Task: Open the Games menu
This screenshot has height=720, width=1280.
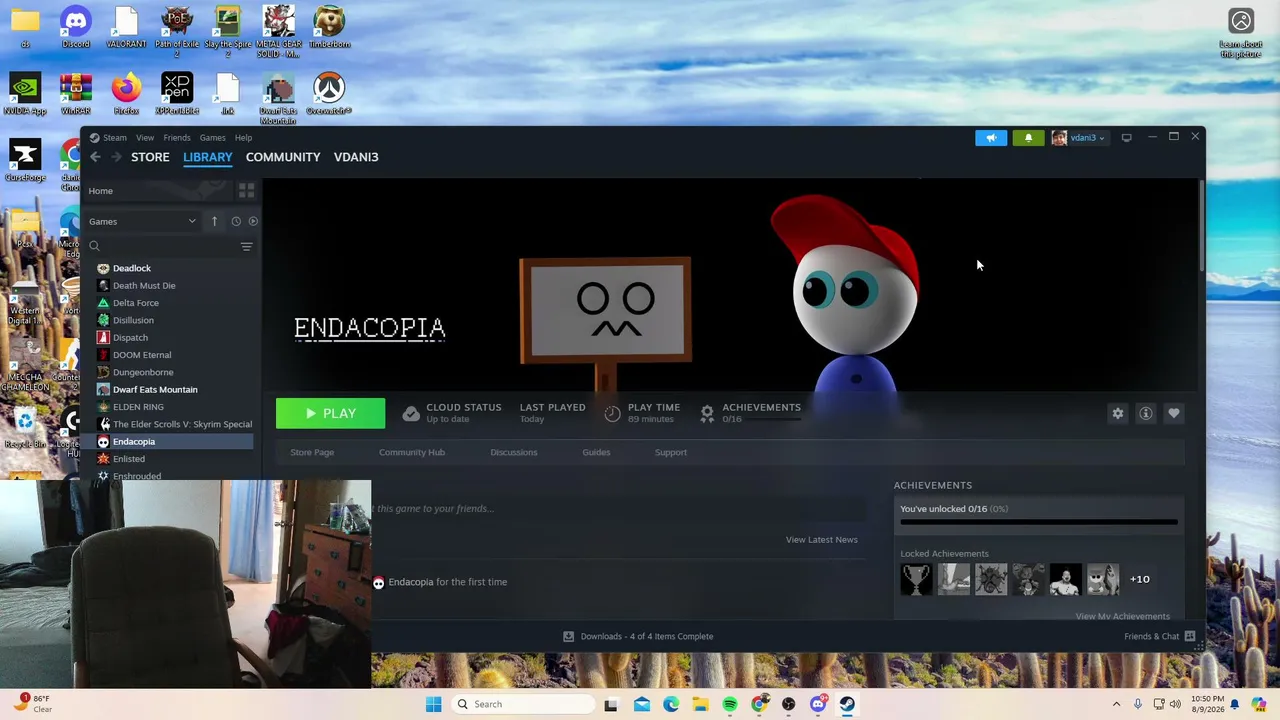Action: click(212, 138)
